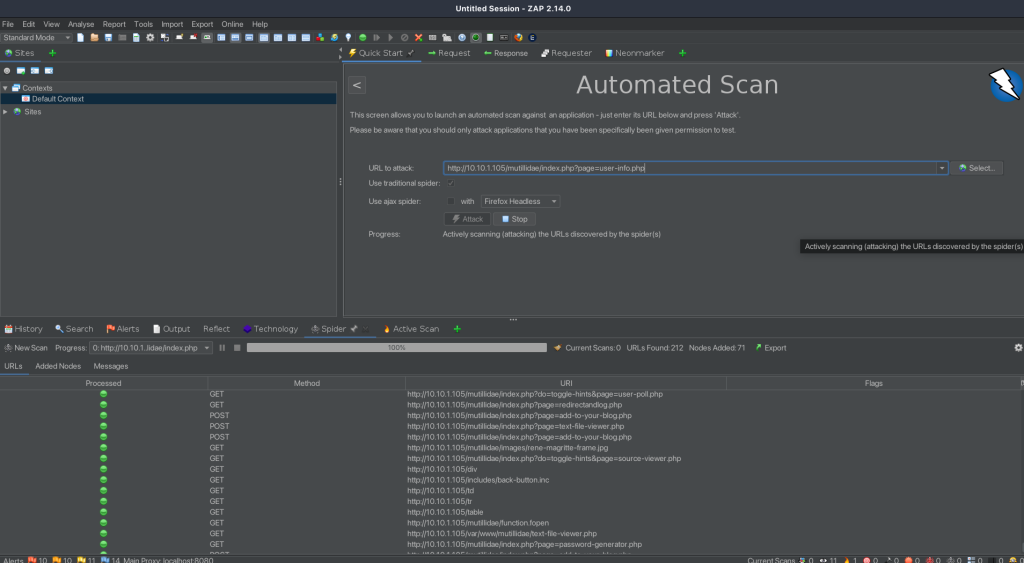Click the back arrow button in Quick Start
This screenshot has width=1024, height=563.
point(357,86)
